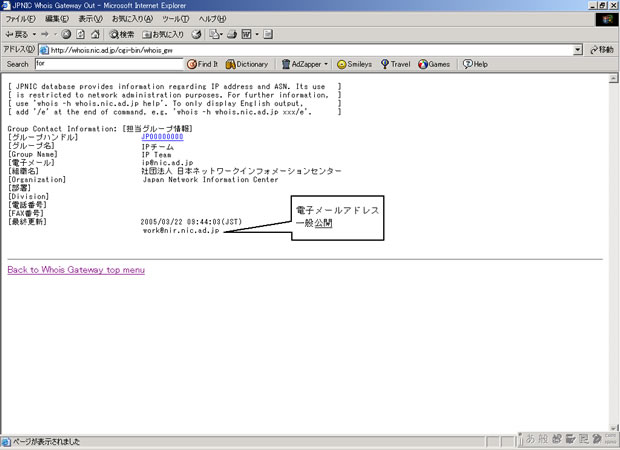Click the 2005/03/22 09:44:03(JST) timestamp
This screenshot has width=620, height=450.
pyautogui.click(x=191, y=222)
